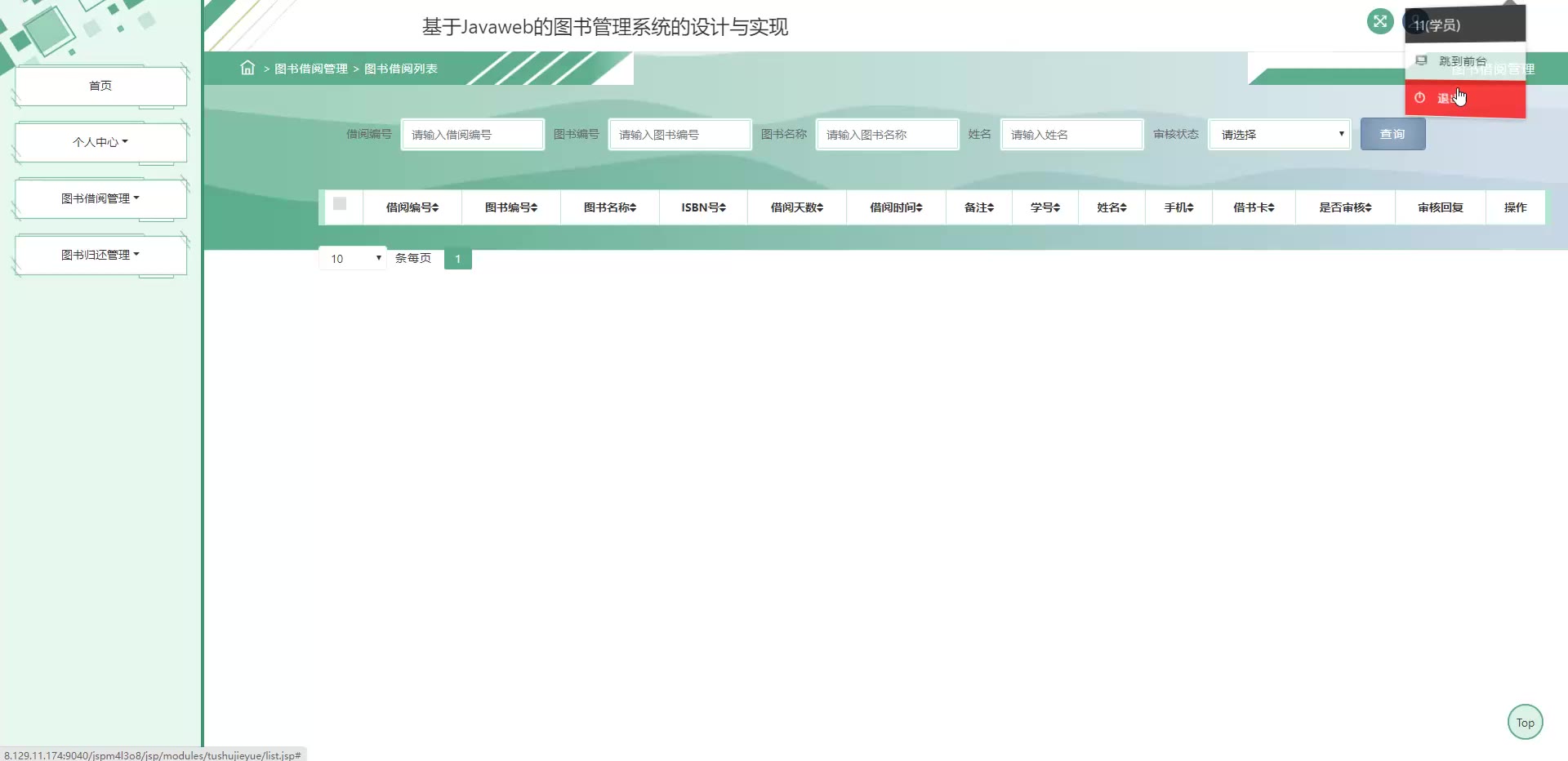Click the home icon in breadcrumb
Viewport: 1568px width, 761px height.
(247, 68)
